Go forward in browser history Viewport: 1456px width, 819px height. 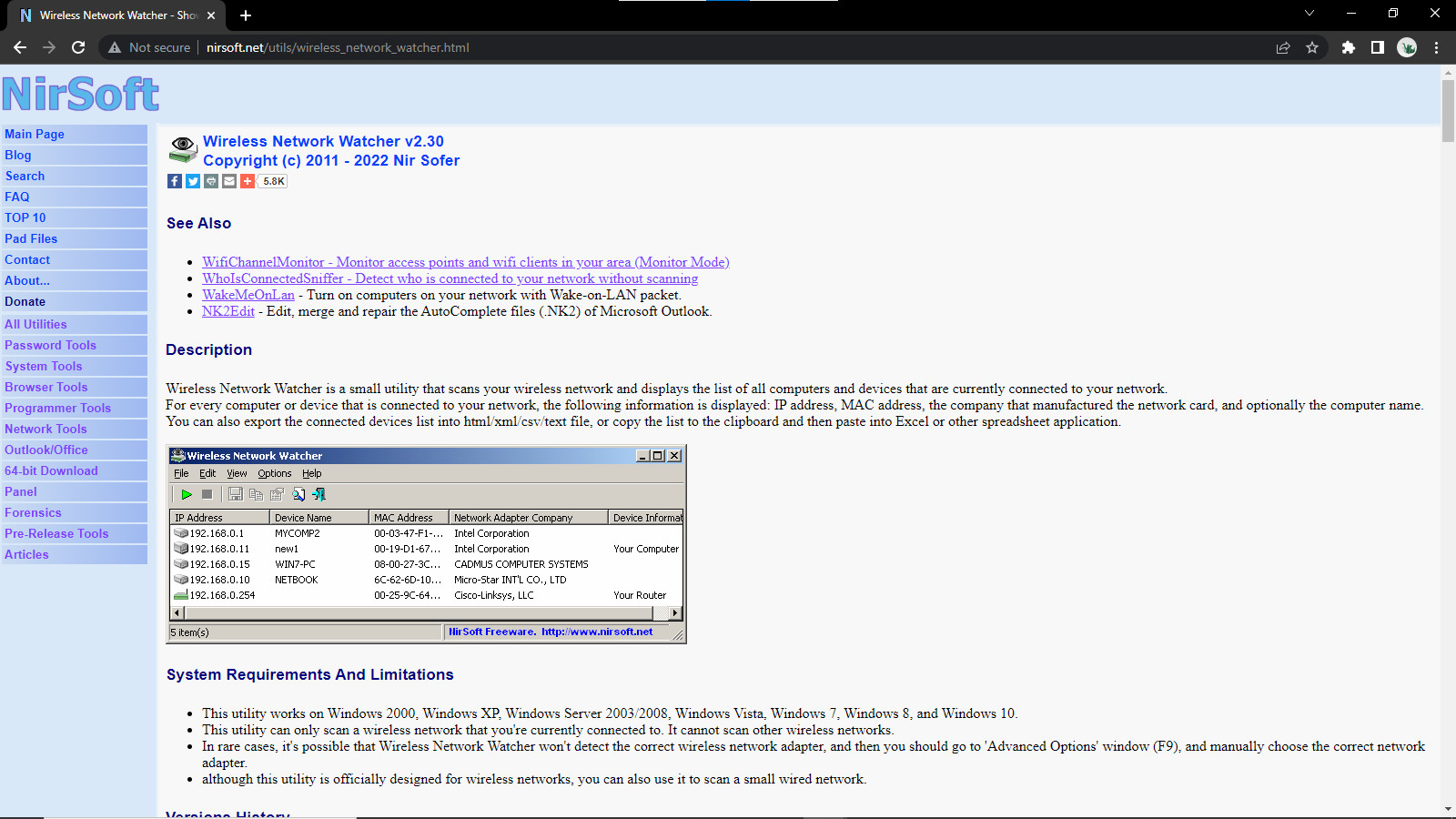(49, 47)
